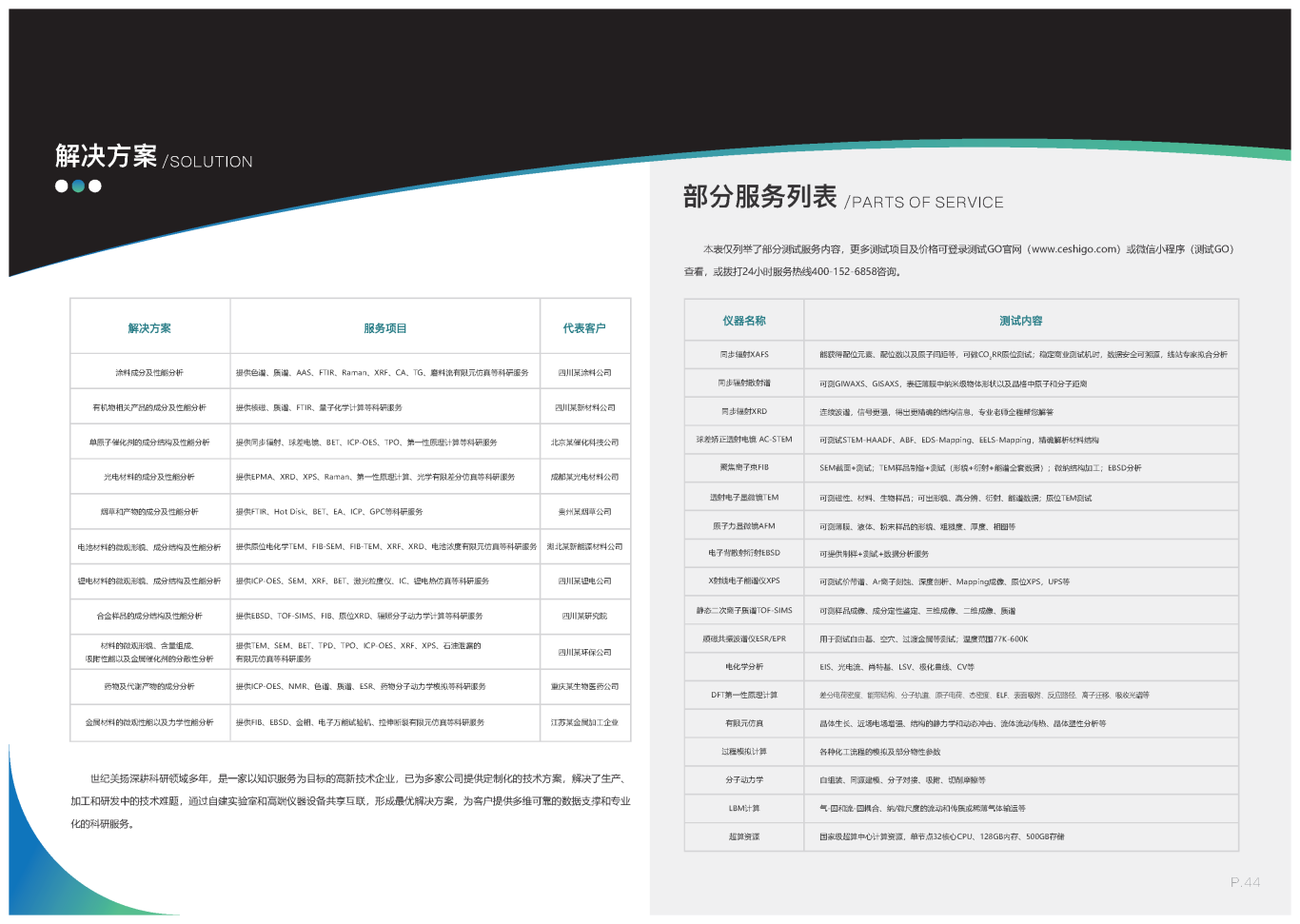
Task: Click the client cell '四川某涂料公司'
Action: coord(585,373)
